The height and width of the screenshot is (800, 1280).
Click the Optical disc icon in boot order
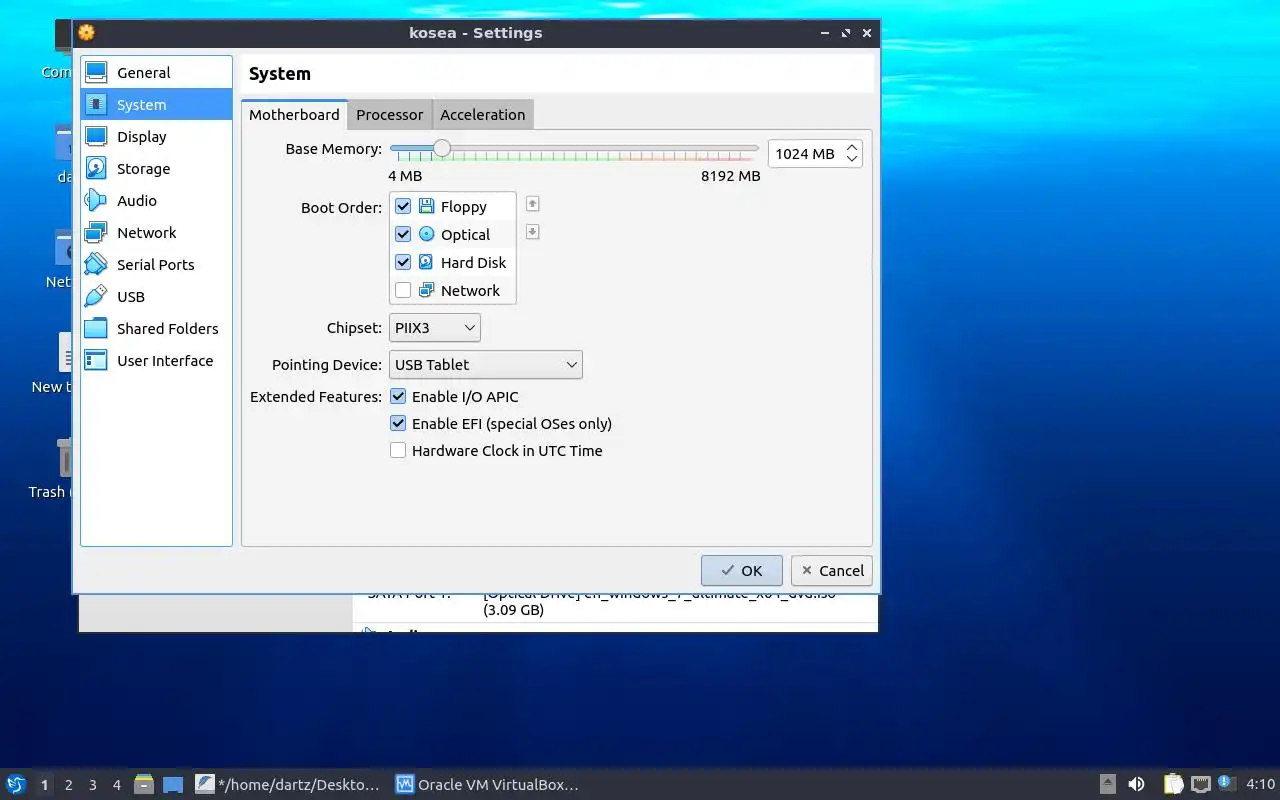(427, 235)
